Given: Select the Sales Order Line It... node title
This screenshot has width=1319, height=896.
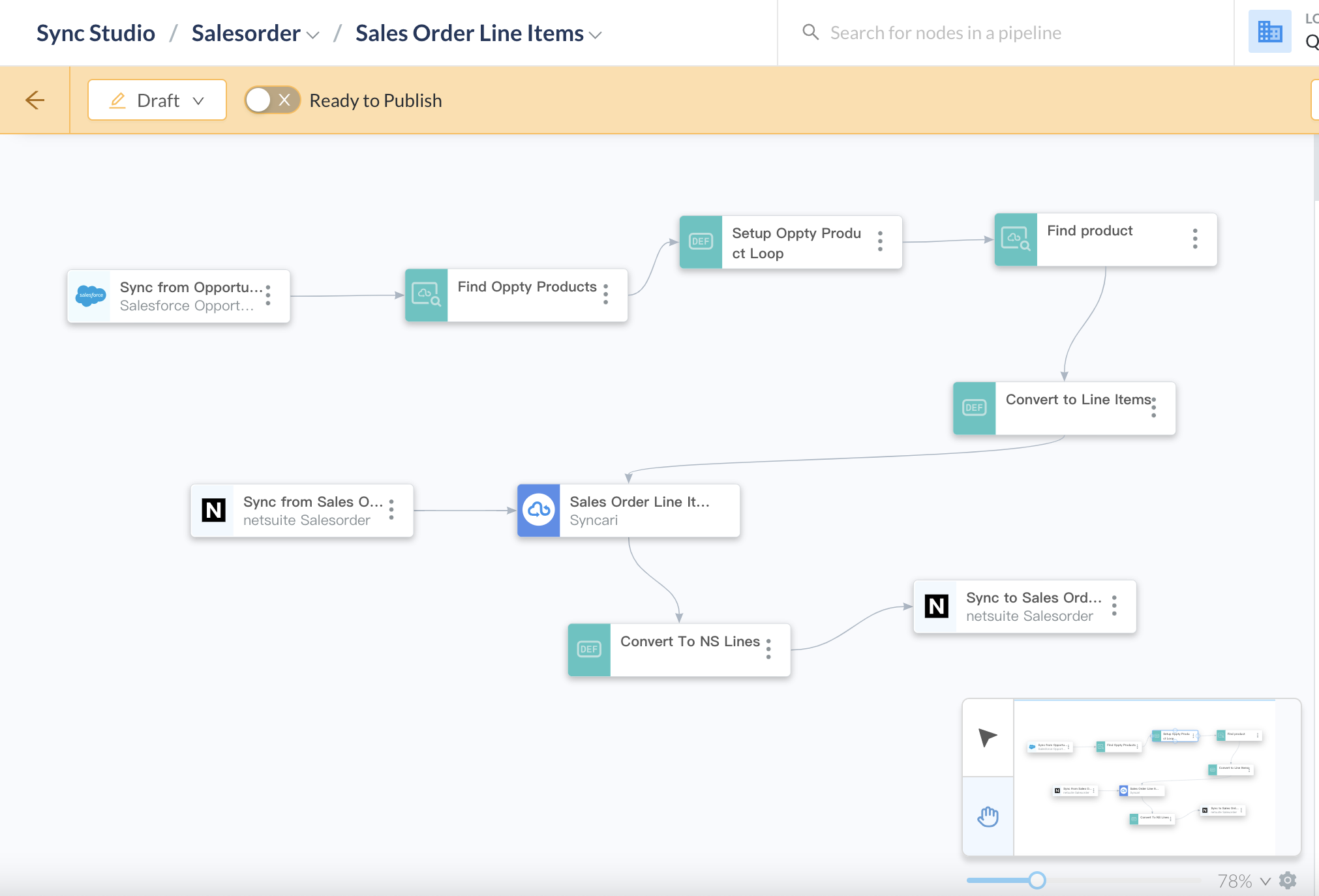Looking at the screenshot, I should click(x=639, y=502).
